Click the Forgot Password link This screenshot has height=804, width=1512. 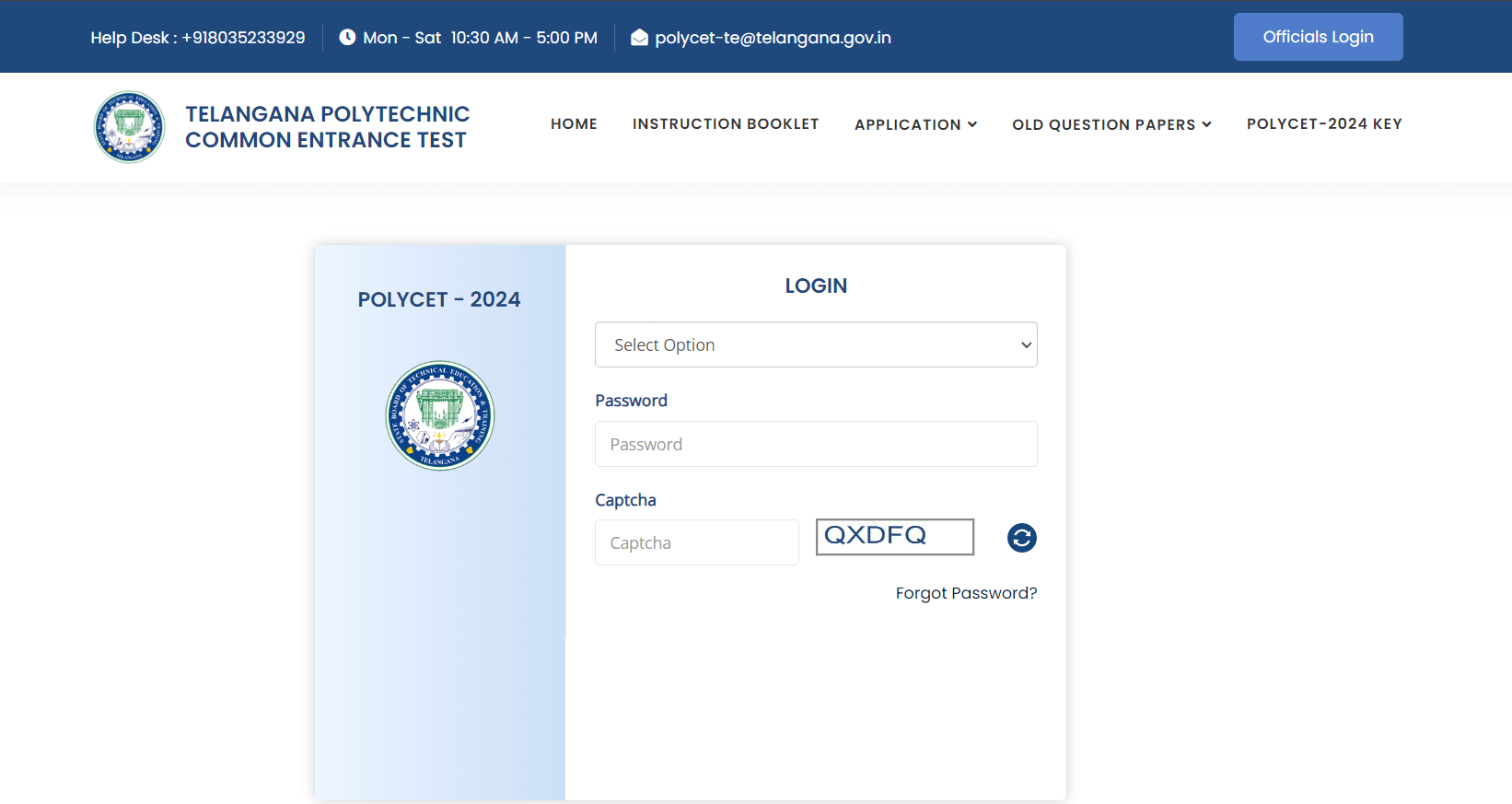(x=966, y=593)
